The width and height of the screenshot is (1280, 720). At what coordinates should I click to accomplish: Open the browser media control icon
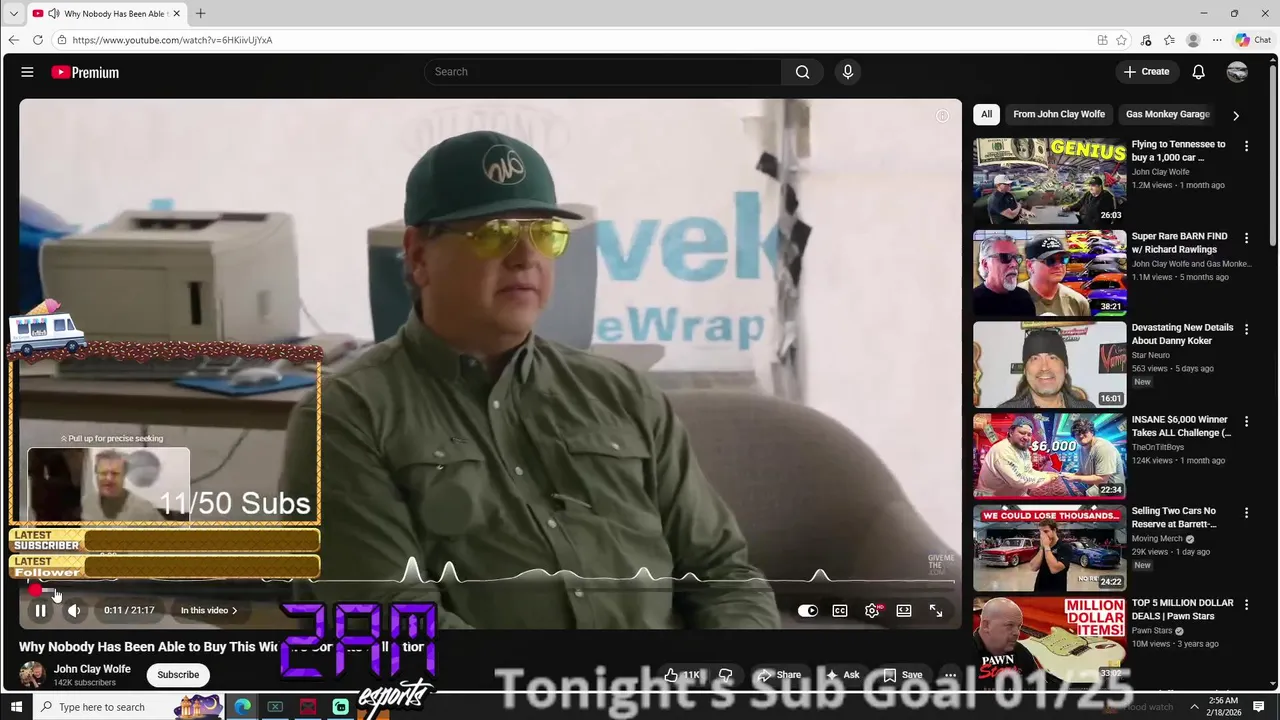point(1146,40)
